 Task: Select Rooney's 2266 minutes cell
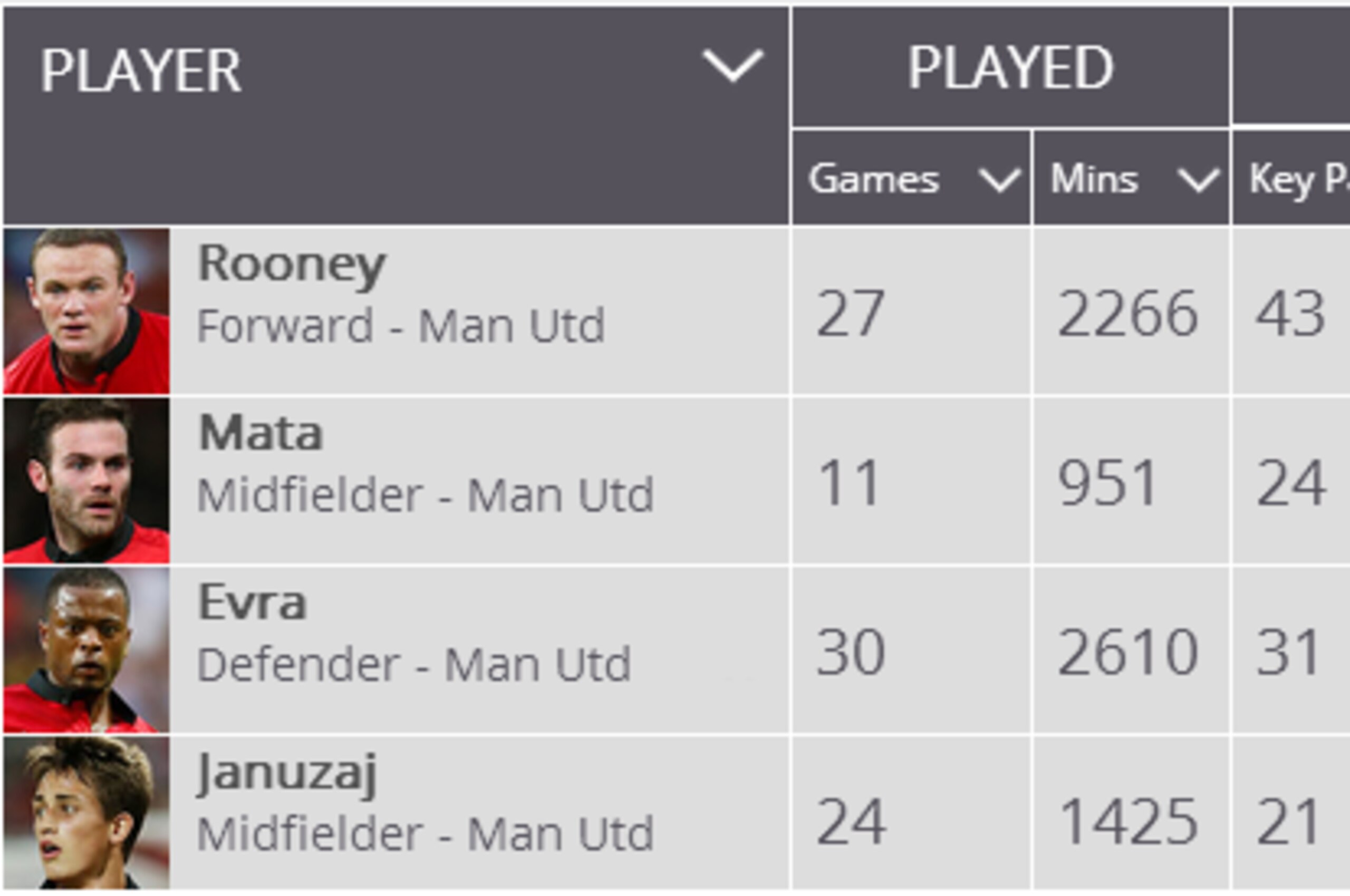coord(1131,311)
